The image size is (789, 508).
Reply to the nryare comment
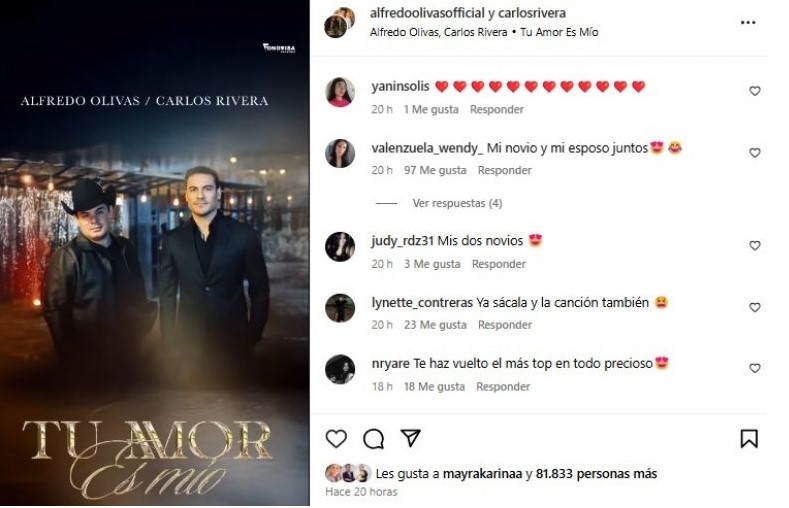503,387
